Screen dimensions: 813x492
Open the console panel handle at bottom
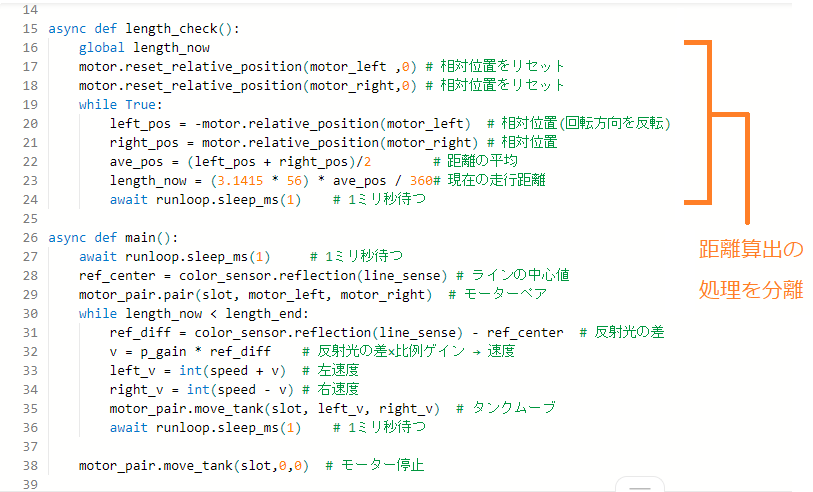[x=639, y=486]
